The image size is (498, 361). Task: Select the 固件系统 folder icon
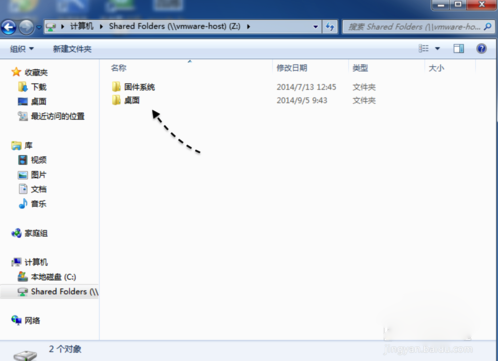coord(116,87)
